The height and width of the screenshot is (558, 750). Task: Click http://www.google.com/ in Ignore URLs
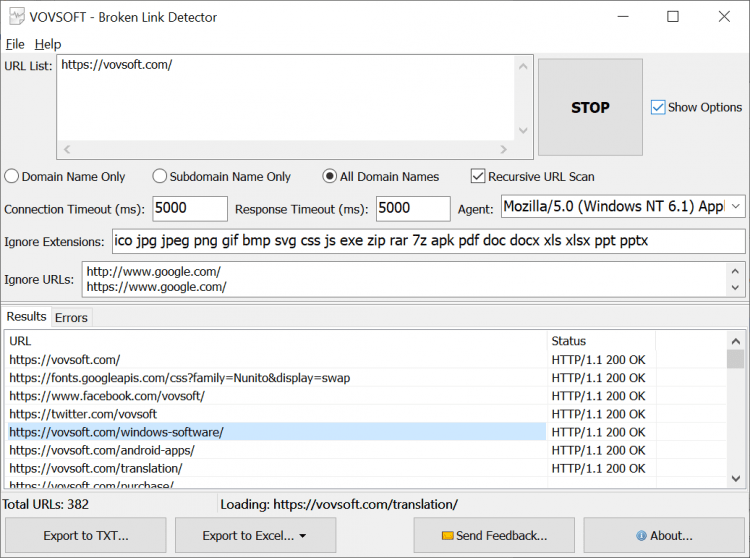point(153,272)
